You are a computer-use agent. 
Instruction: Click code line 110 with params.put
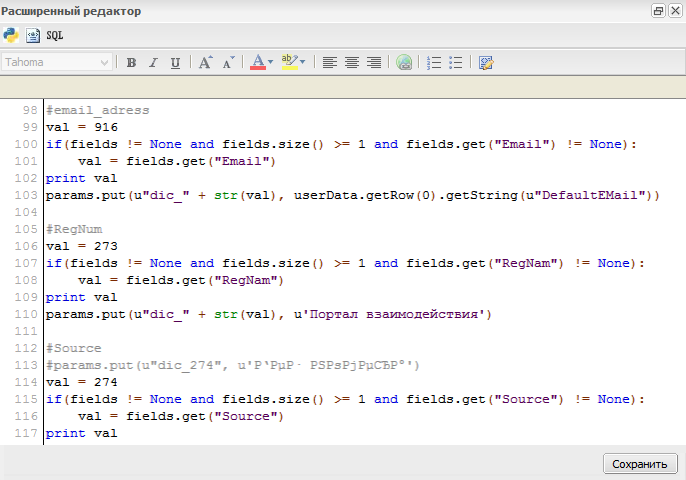click(x=268, y=314)
